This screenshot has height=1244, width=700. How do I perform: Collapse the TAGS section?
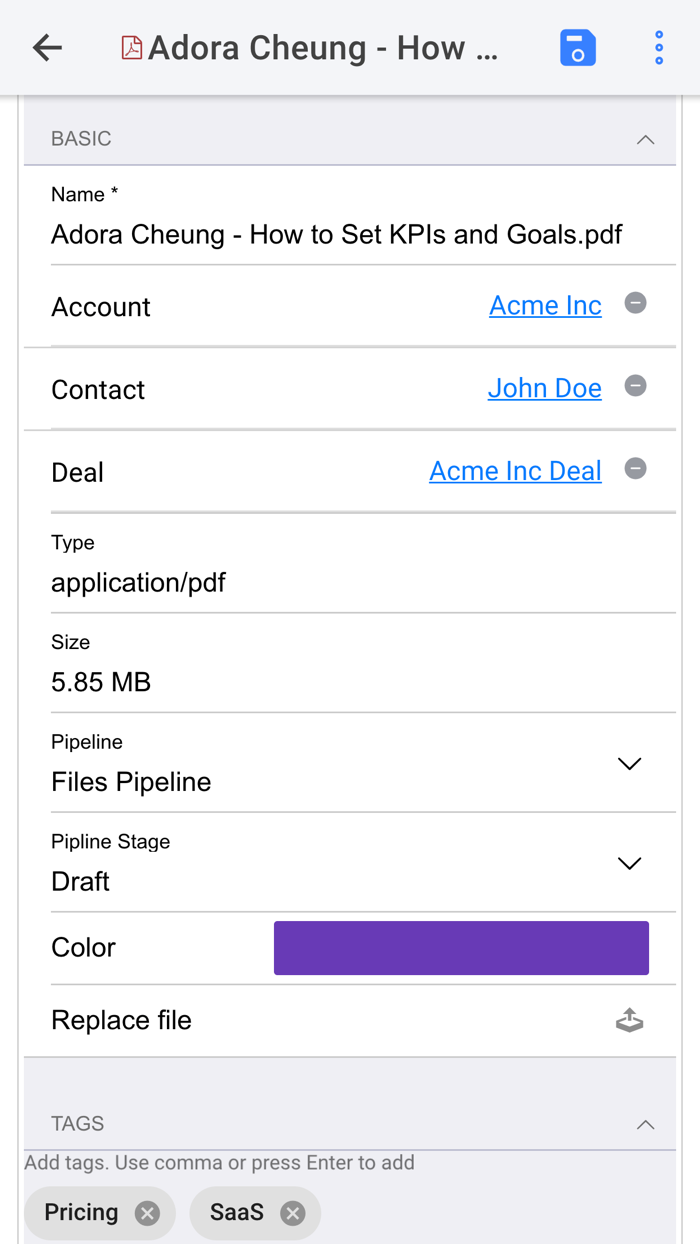tap(645, 1124)
